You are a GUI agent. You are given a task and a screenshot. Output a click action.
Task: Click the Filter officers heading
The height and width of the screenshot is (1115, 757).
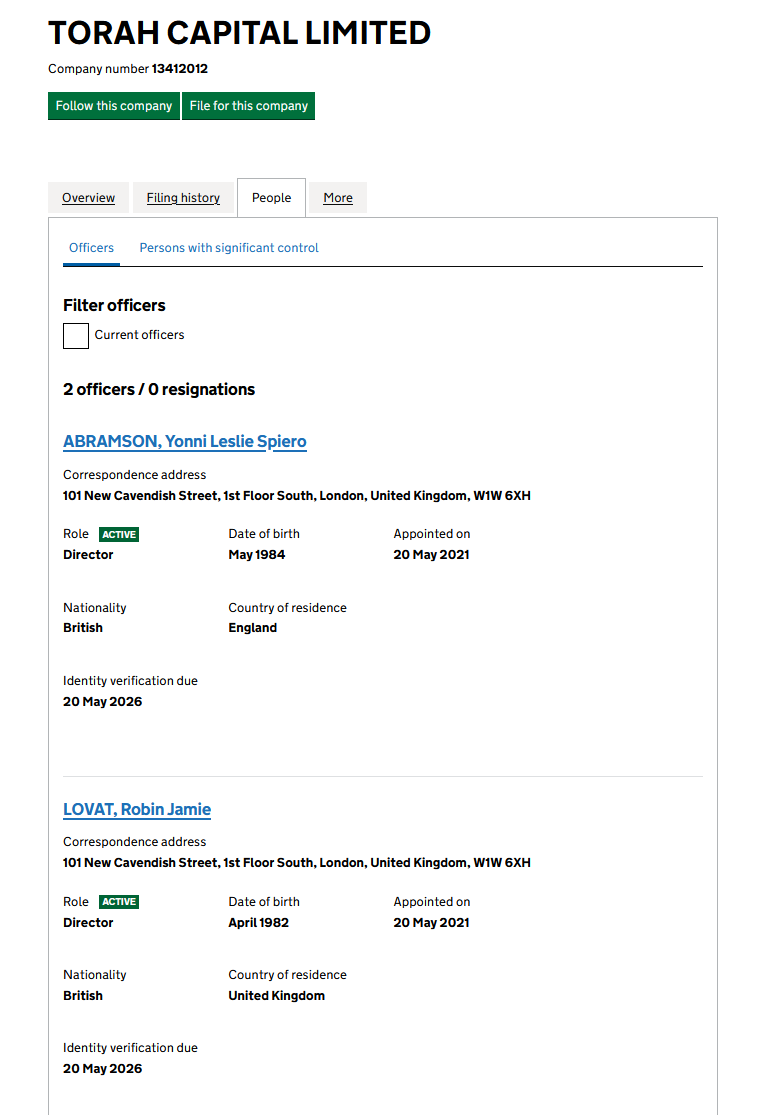click(x=114, y=305)
